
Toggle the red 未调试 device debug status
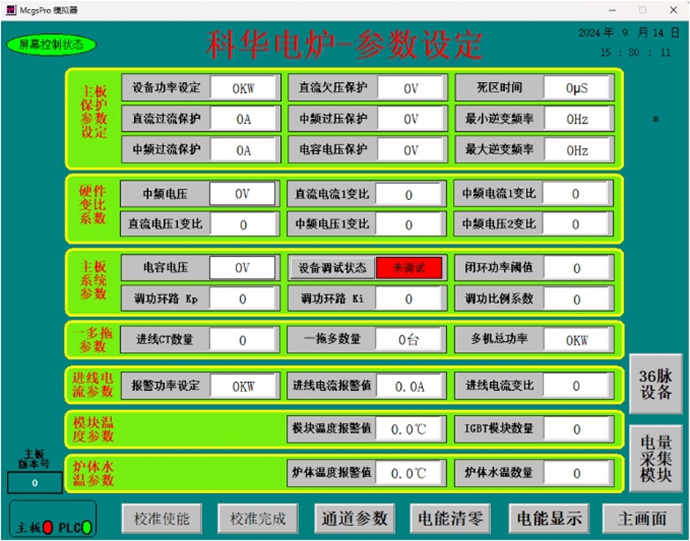[x=408, y=267]
